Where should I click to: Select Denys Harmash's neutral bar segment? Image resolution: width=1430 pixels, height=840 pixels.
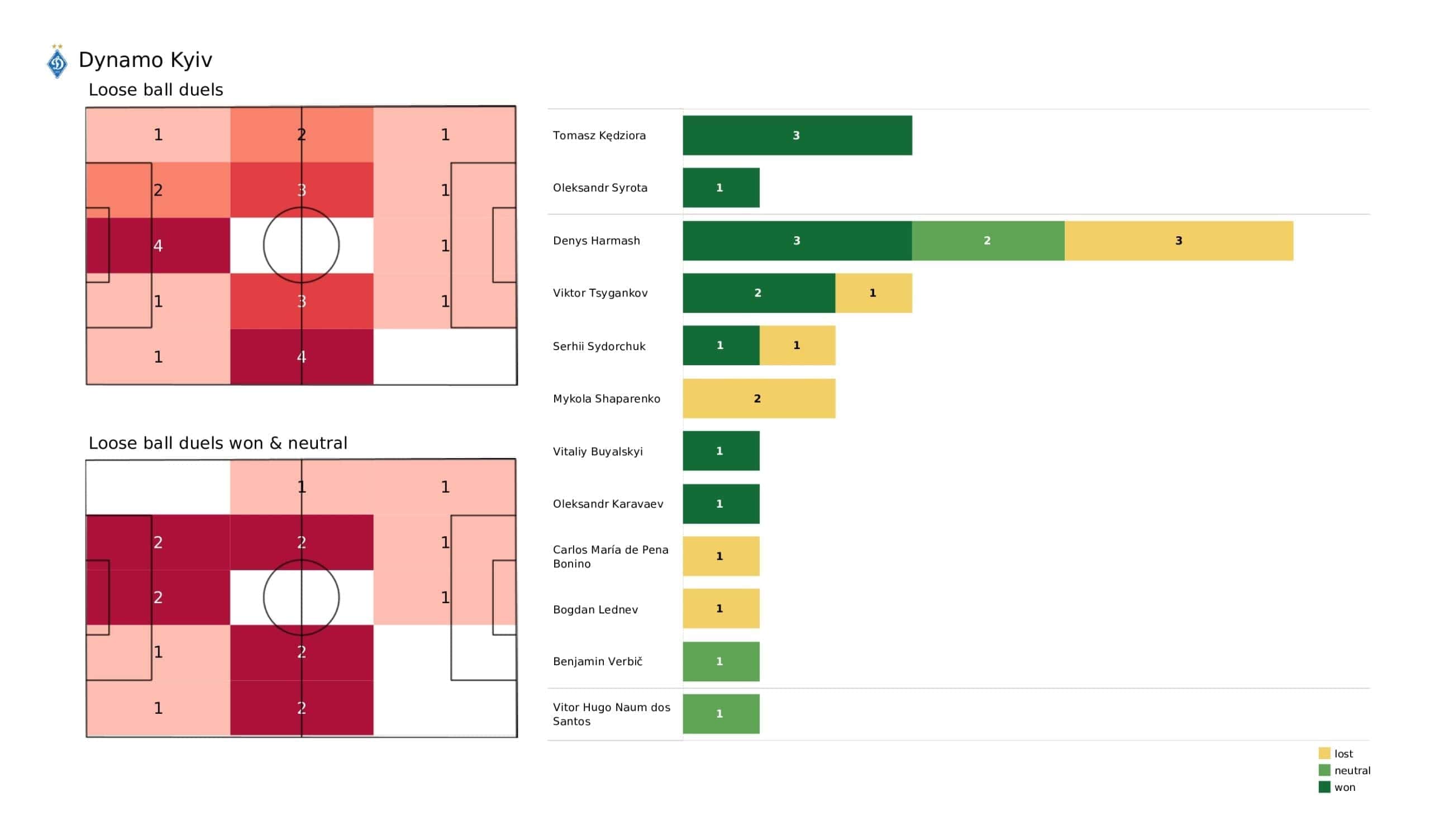click(x=988, y=241)
